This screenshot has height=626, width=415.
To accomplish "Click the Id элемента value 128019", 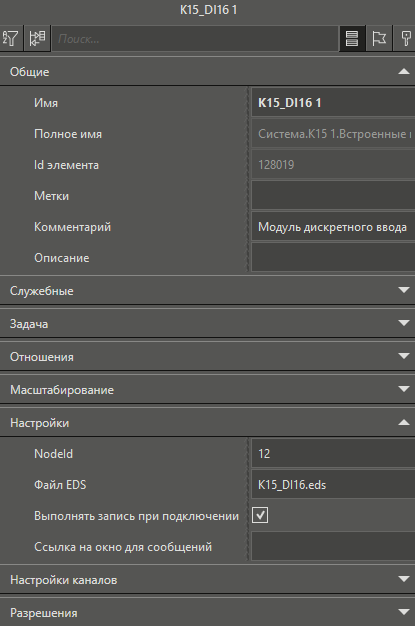I will pos(333,165).
